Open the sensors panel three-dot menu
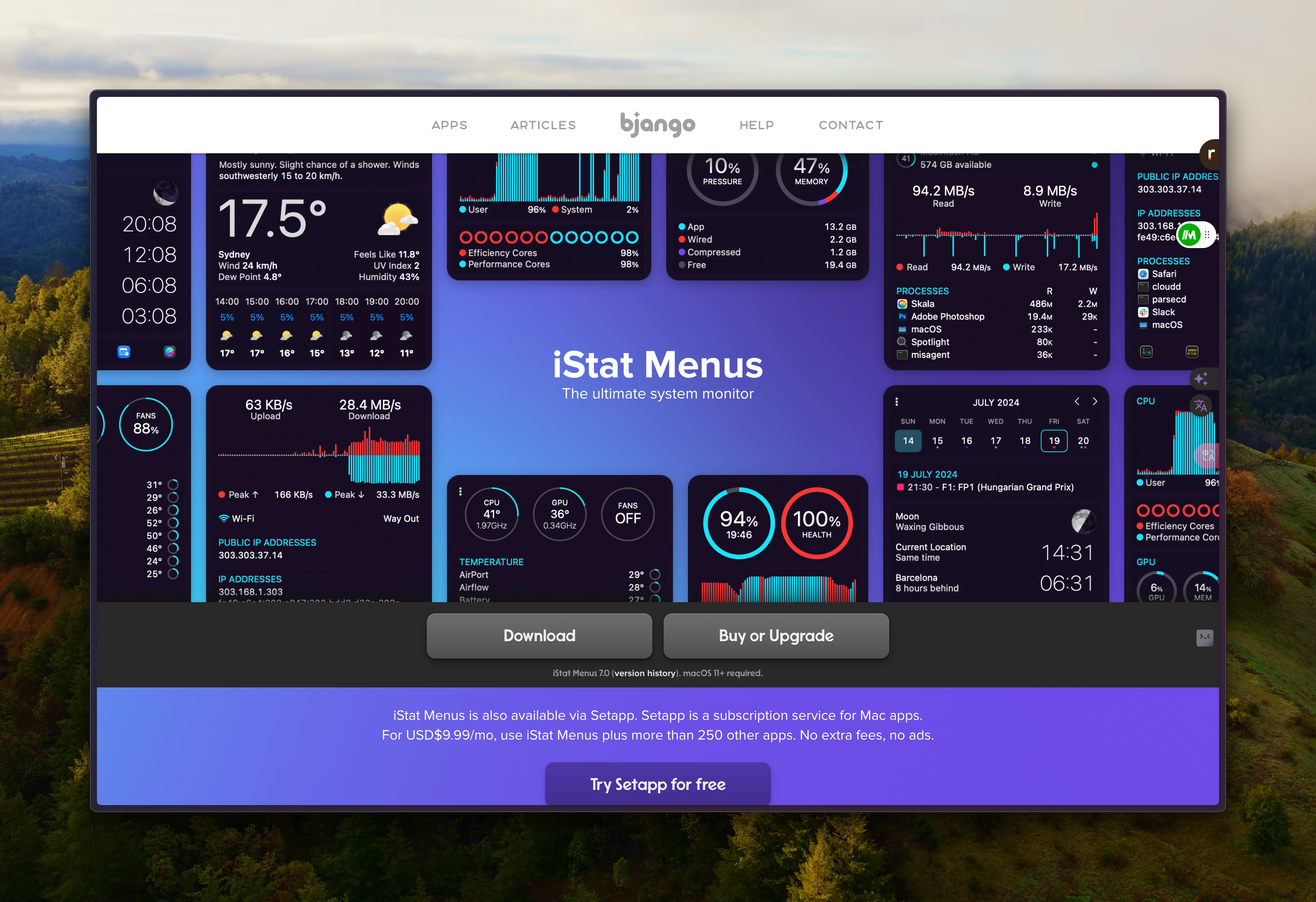Screen dimensions: 1316x902 point(460,491)
